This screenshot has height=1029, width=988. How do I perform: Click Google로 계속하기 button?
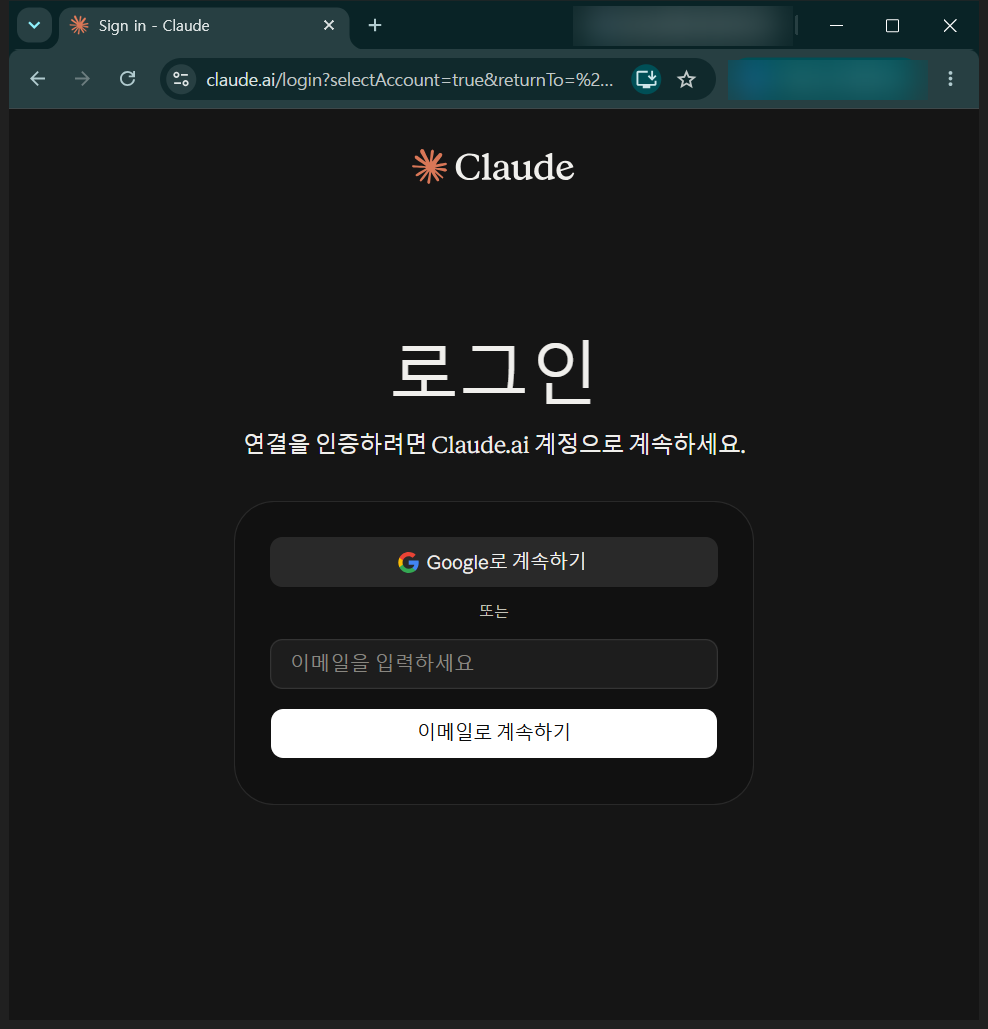494,562
